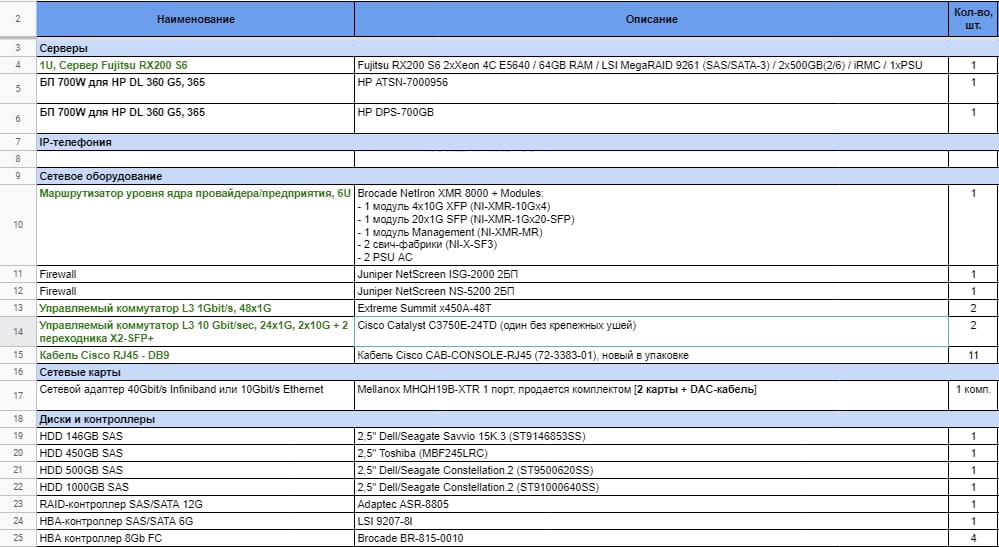
Task: Click the 'IP-телефония' section row
Action: click(x=517, y=142)
